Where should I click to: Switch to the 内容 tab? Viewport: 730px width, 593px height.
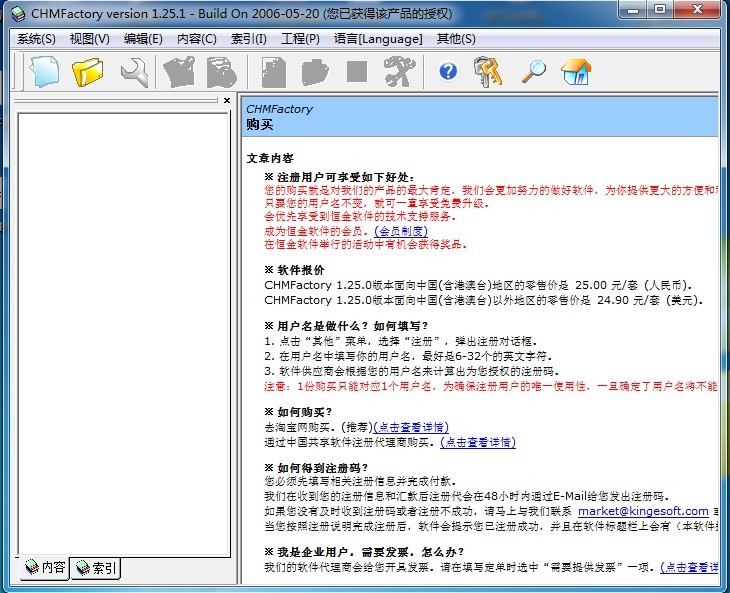pyautogui.click(x=45, y=568)
